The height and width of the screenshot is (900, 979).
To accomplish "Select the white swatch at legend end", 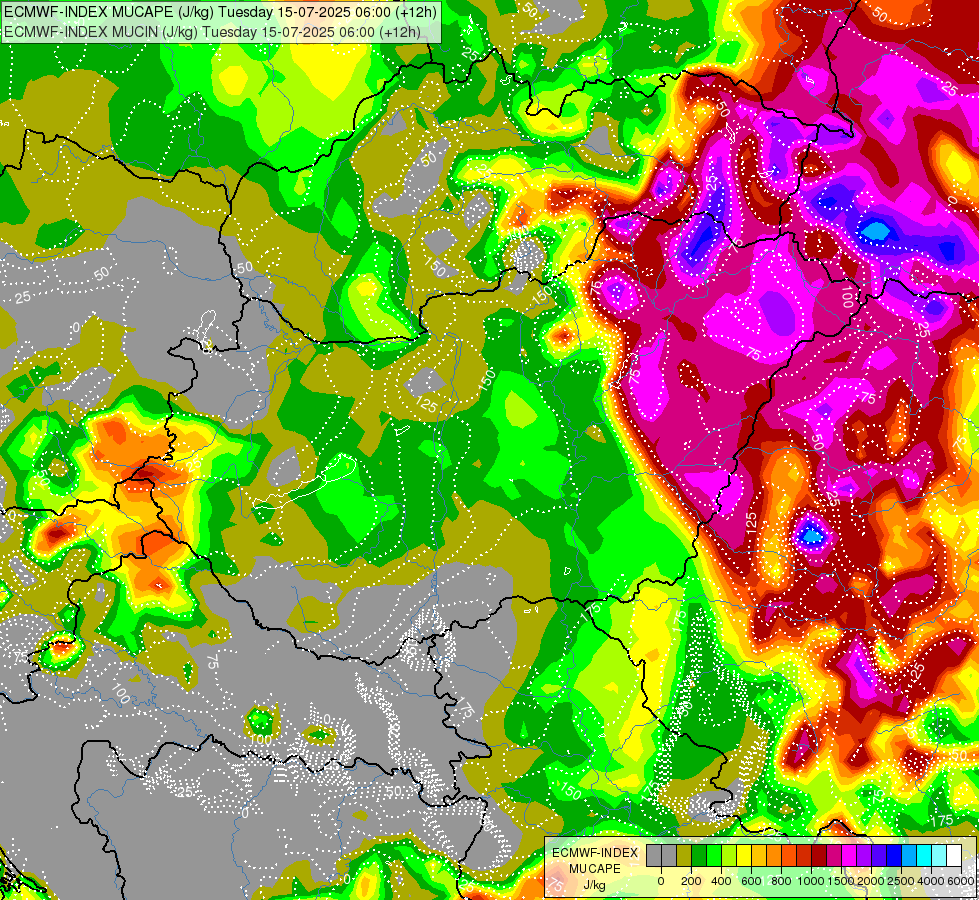I will [x=955, y=856].
